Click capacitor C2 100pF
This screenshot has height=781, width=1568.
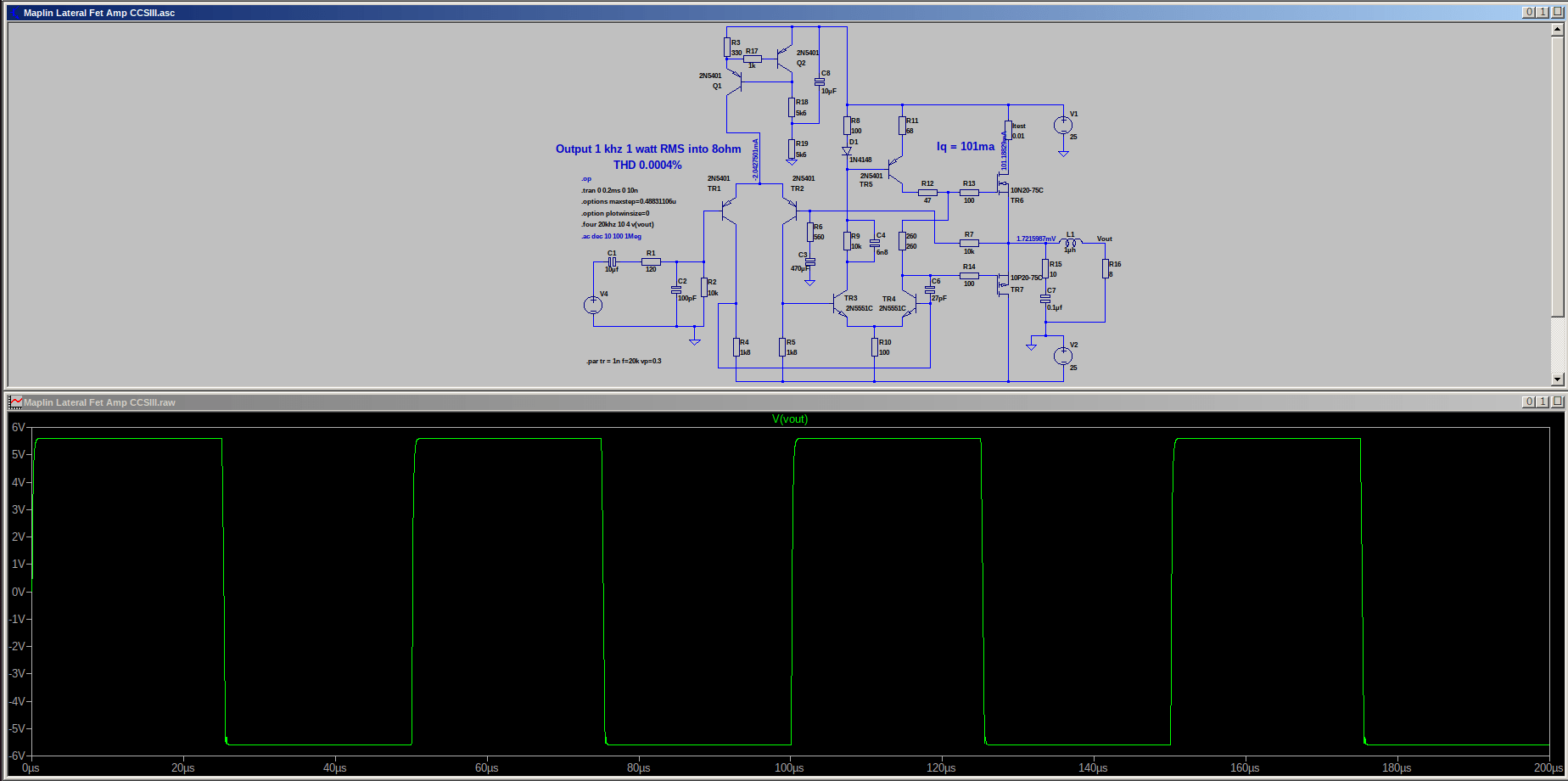click(676, 289)
